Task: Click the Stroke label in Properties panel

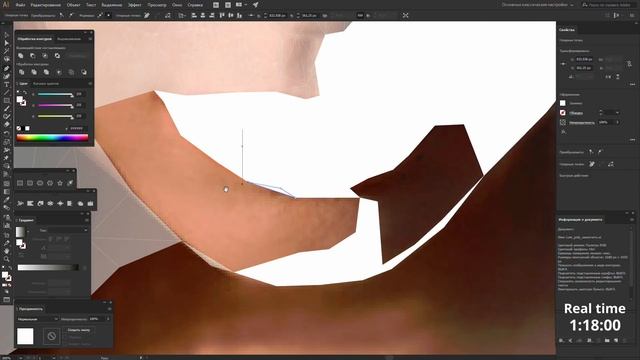Action: click(576, 113)
